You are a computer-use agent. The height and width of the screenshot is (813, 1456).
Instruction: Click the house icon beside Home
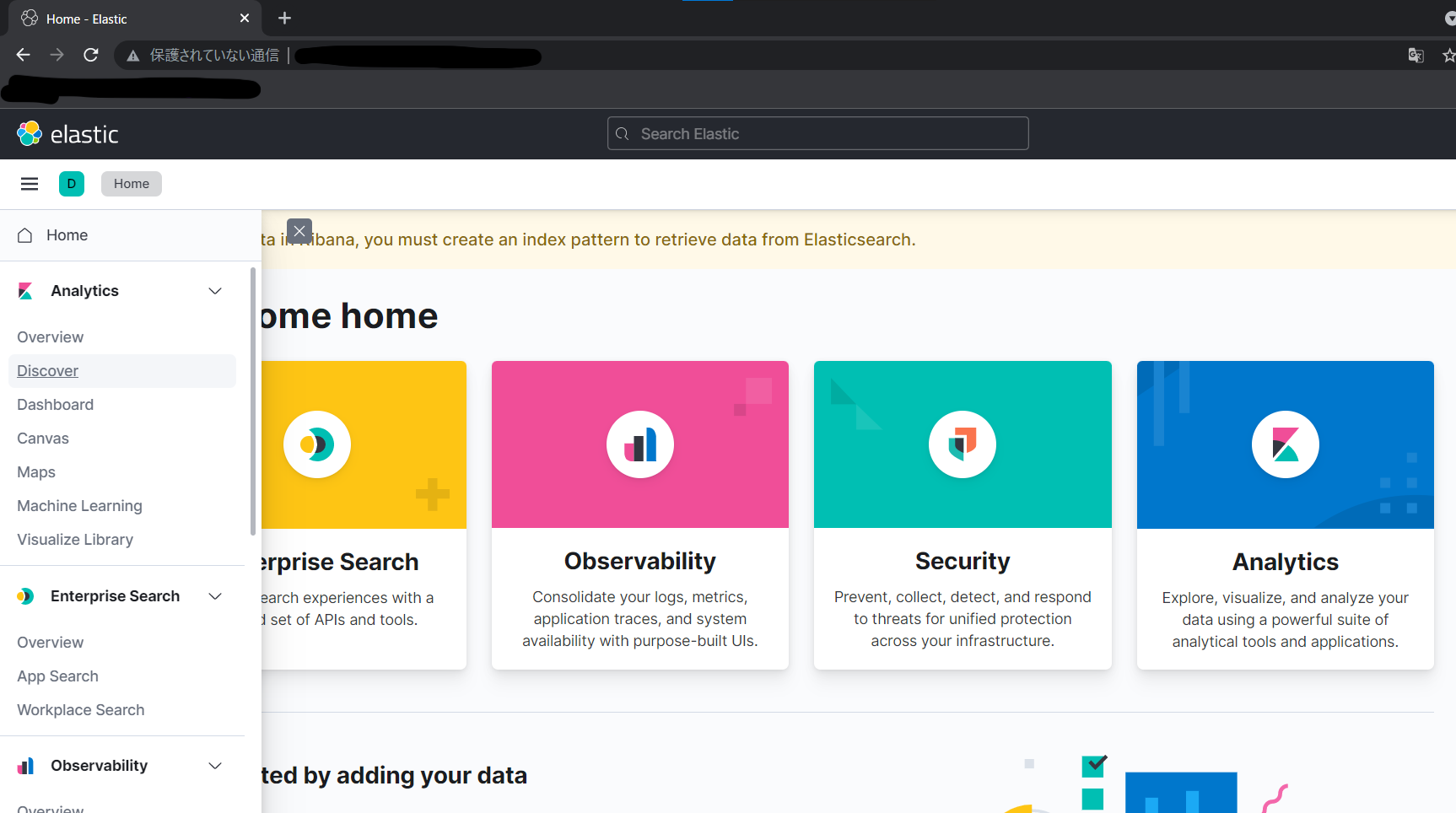point(25,235)
